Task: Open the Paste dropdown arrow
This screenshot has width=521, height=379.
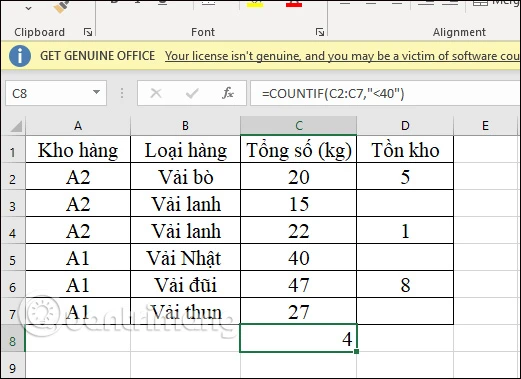Action: [x=28, y=8]
